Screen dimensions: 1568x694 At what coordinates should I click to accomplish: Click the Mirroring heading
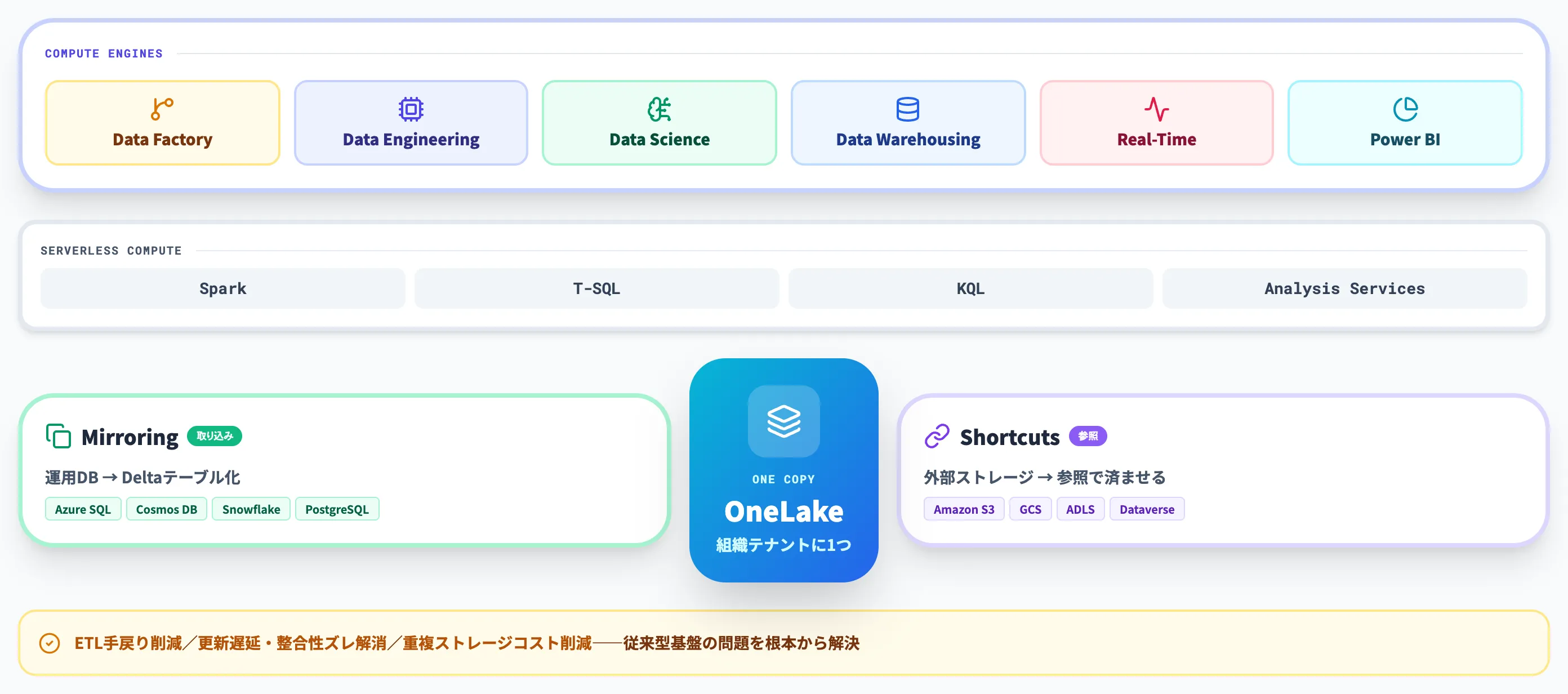point(130,437)
